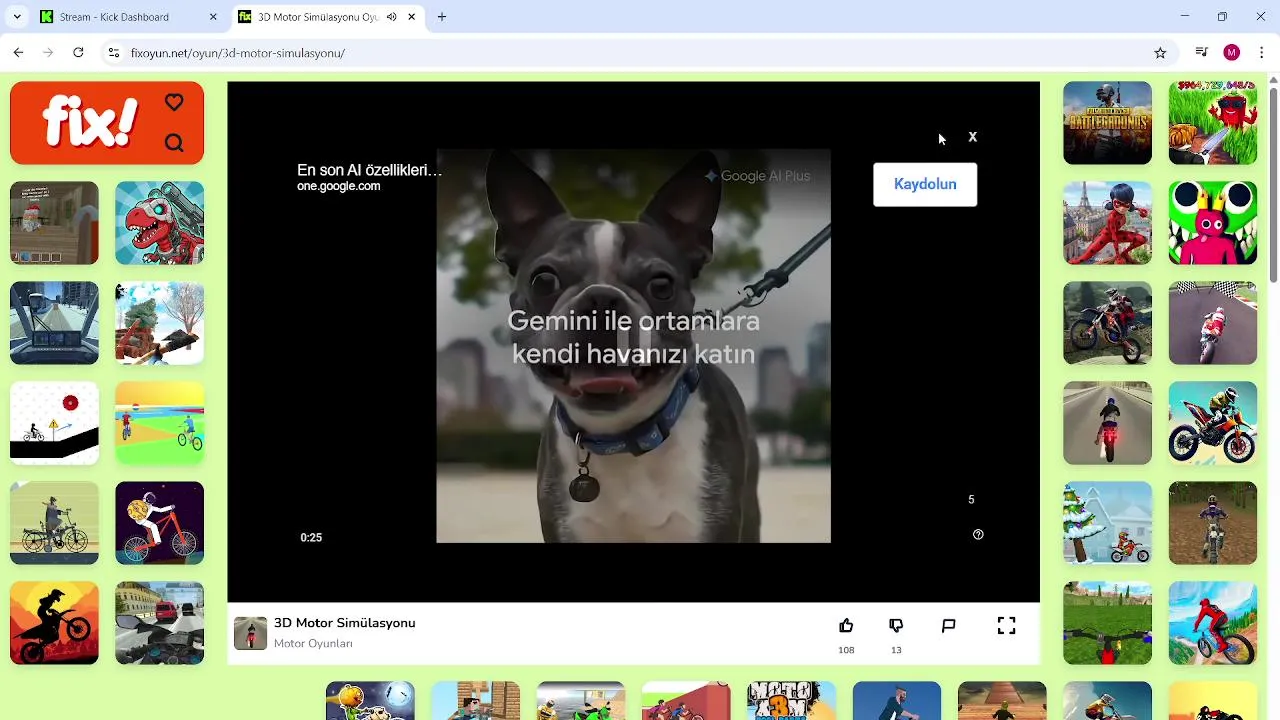
Task: Open the fix! site logo home link
Action: pos(90,123)
